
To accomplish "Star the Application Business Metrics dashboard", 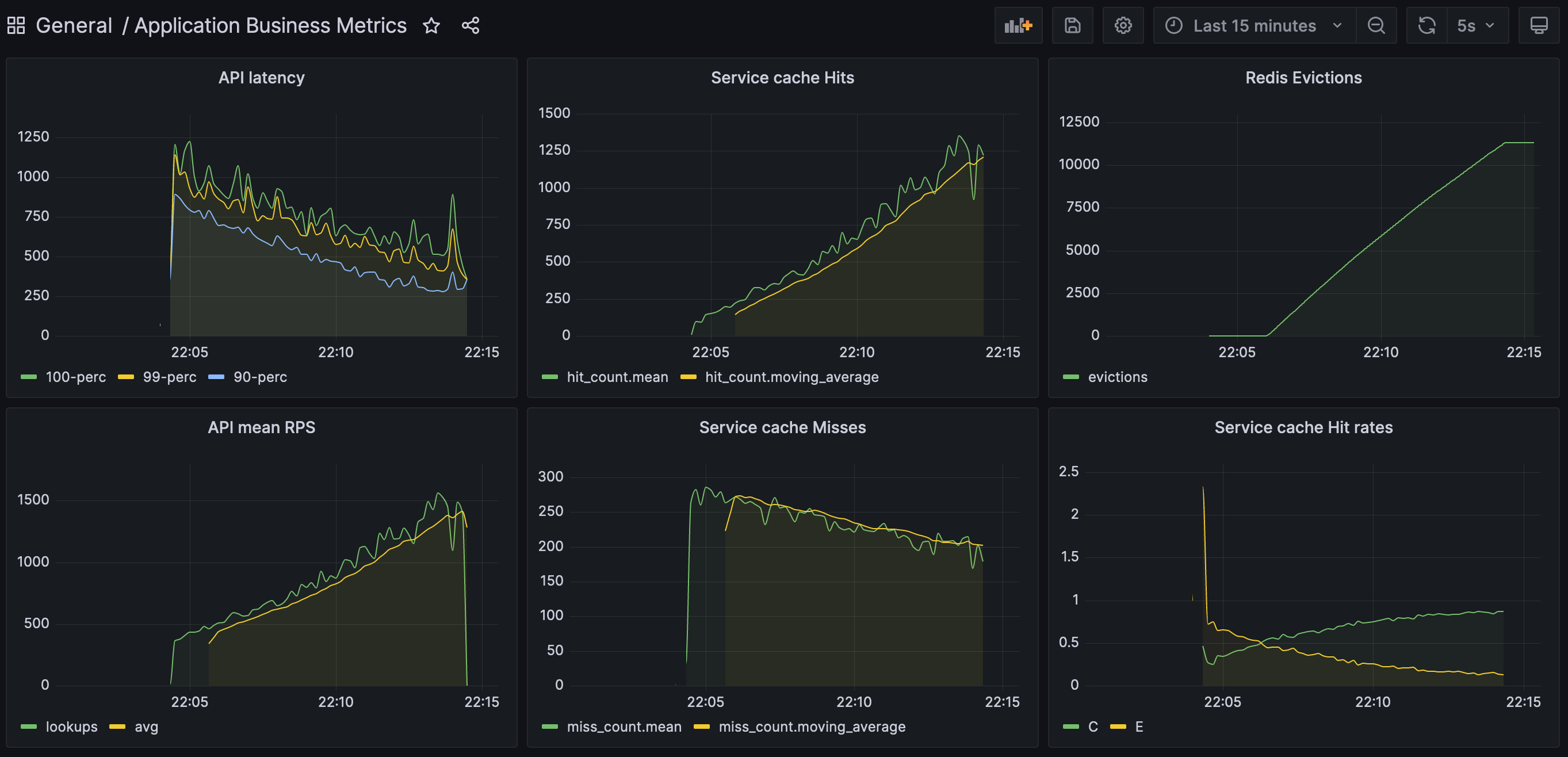I will click(431, 25).
